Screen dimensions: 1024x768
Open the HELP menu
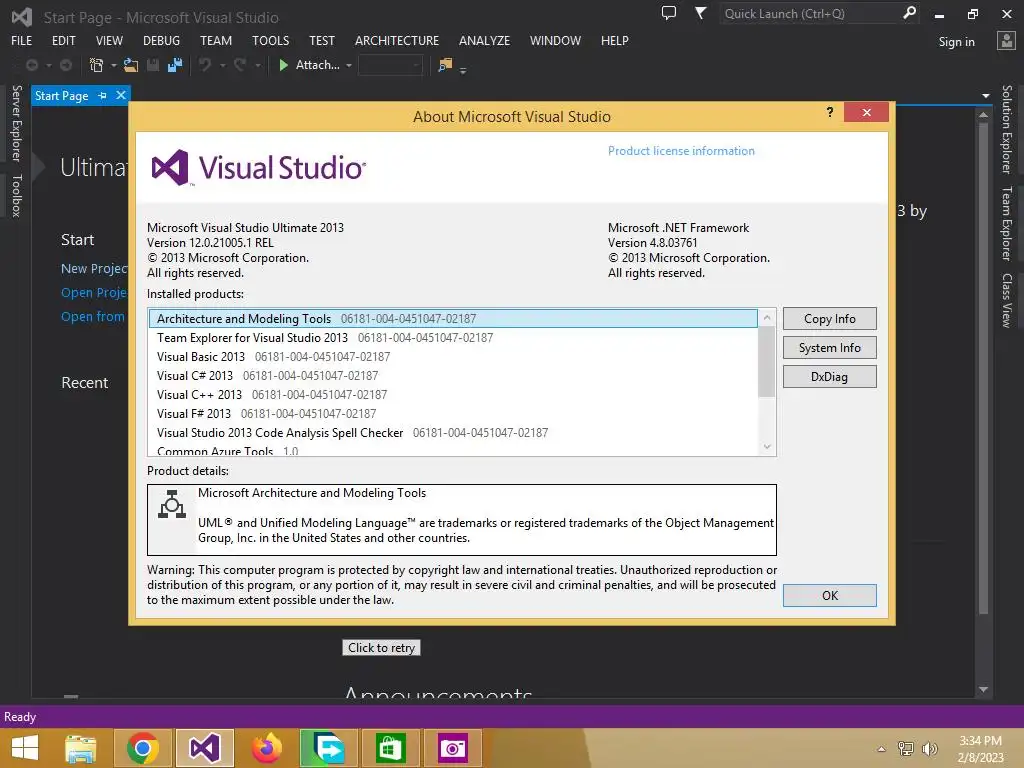click(x=615, y=40)
